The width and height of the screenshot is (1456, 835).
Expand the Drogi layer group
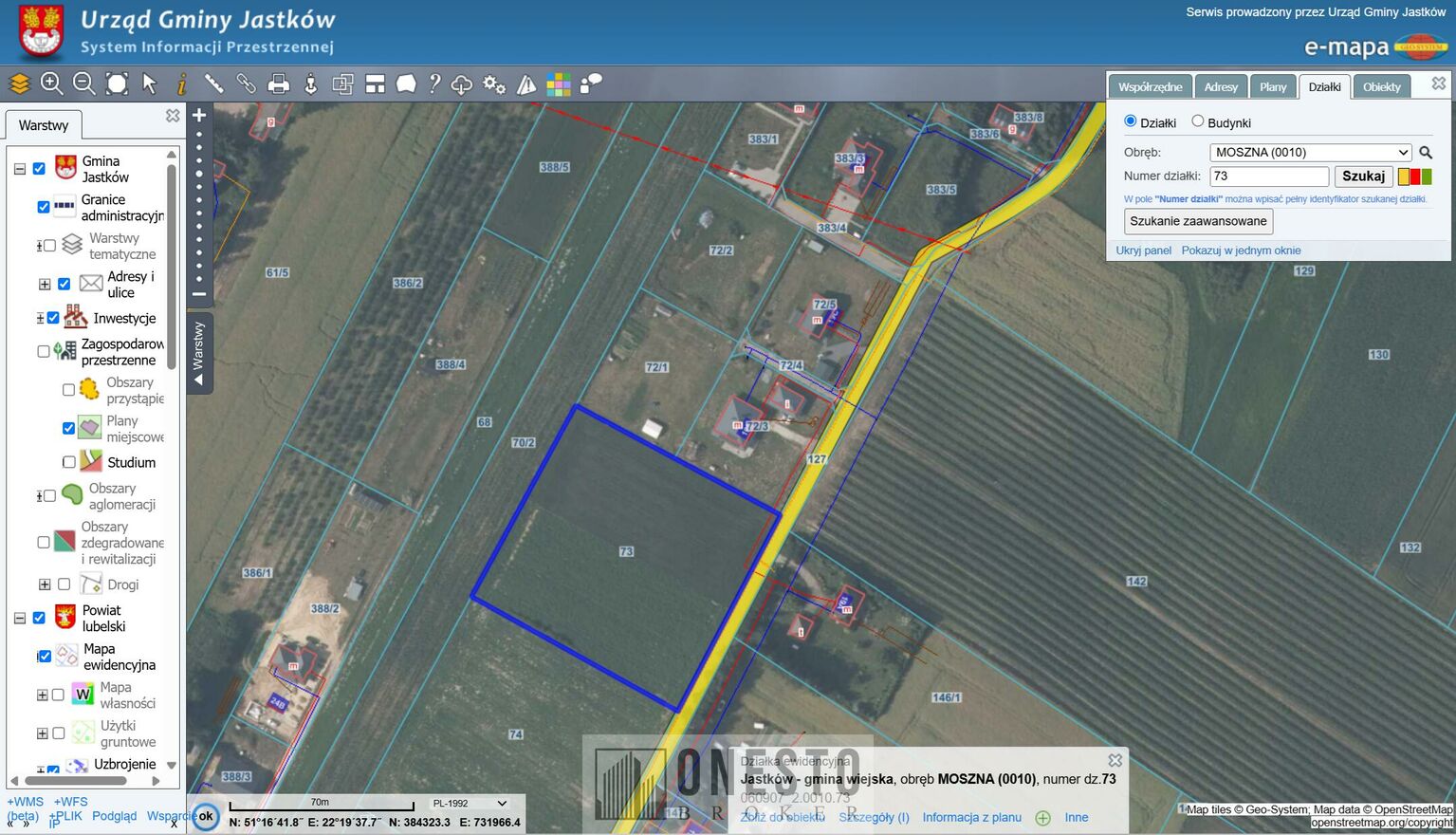click(45, 584)
